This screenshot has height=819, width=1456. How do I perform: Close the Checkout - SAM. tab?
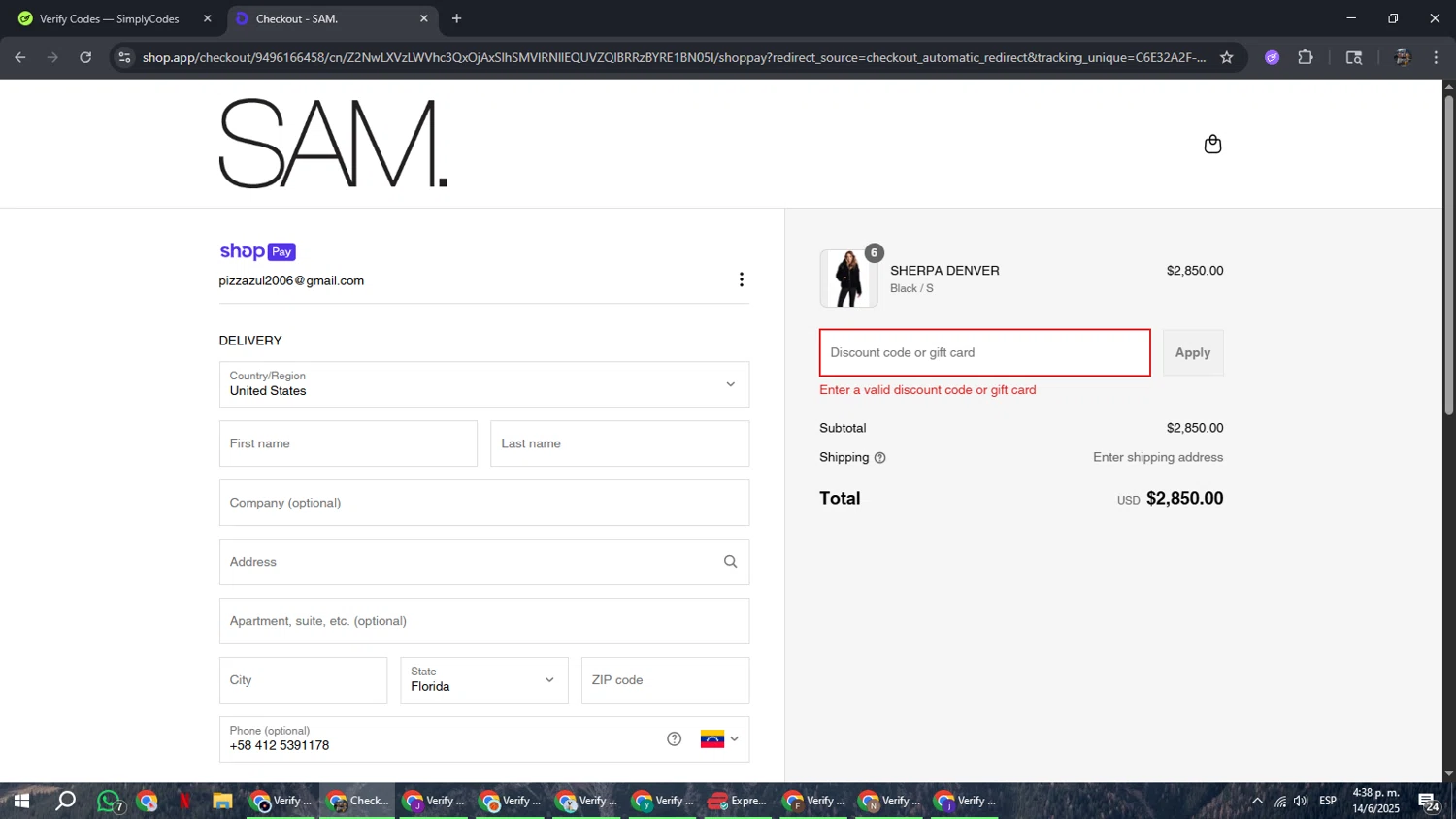[x=423, y=18]
